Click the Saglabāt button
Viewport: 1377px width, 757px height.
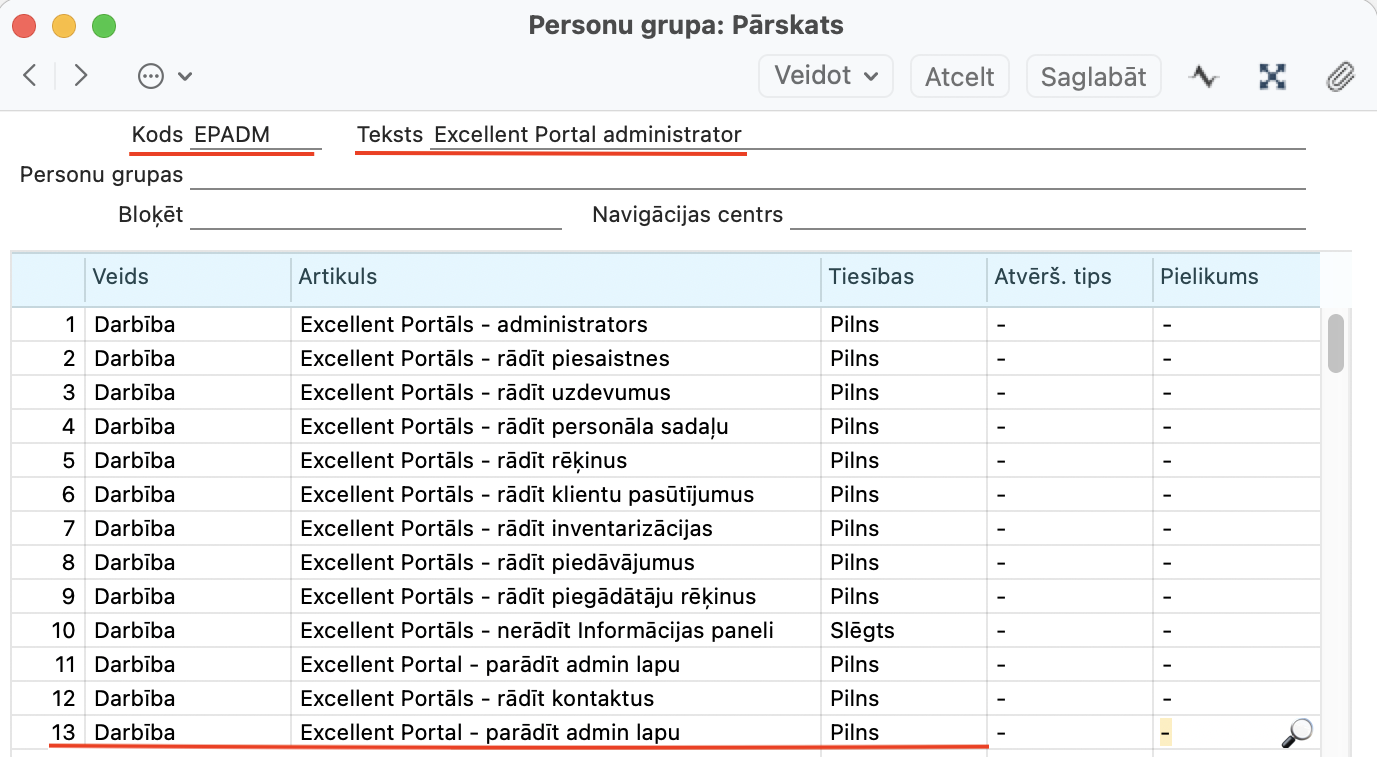tap(1093, 77)
